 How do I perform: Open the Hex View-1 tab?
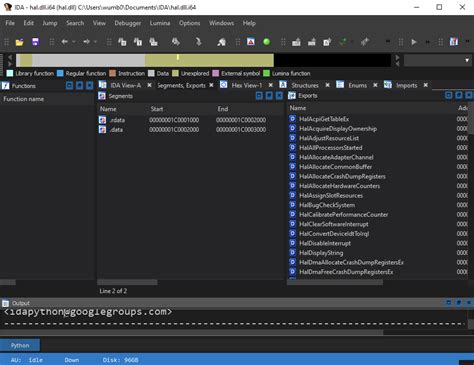[x=247, y=85]
